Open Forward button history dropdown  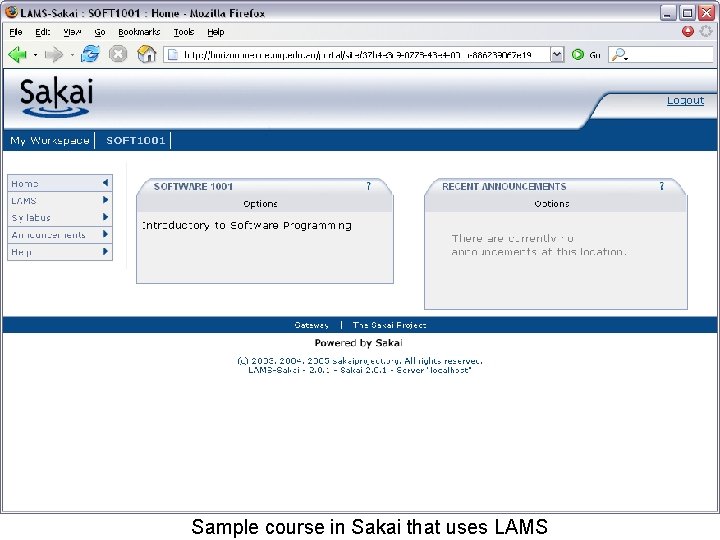pos(72,55)
